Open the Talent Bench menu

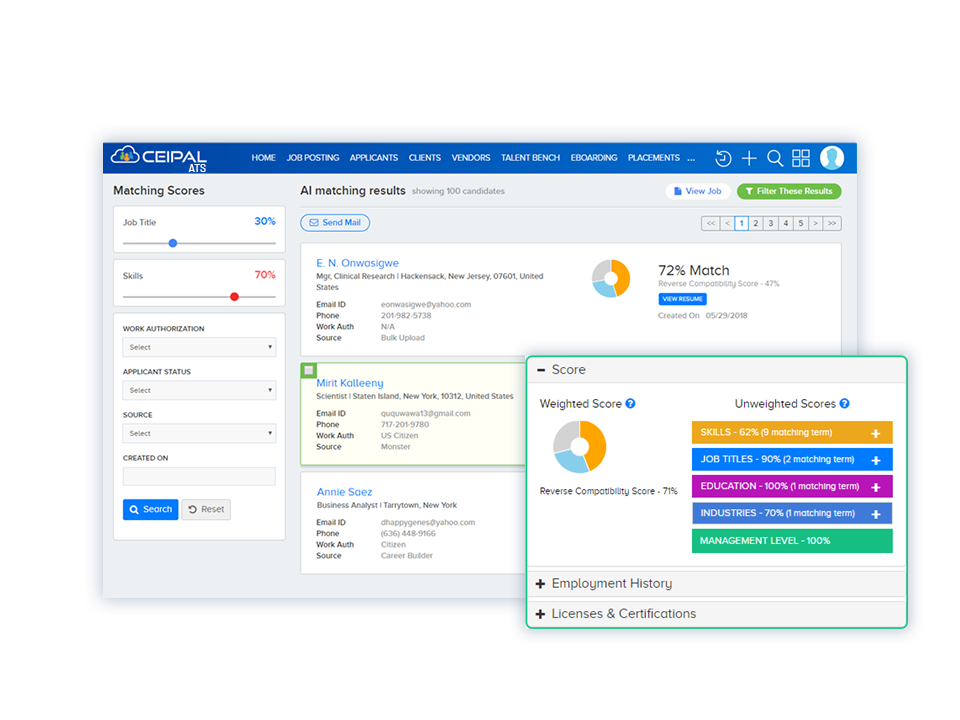click(x=530, y=158)
